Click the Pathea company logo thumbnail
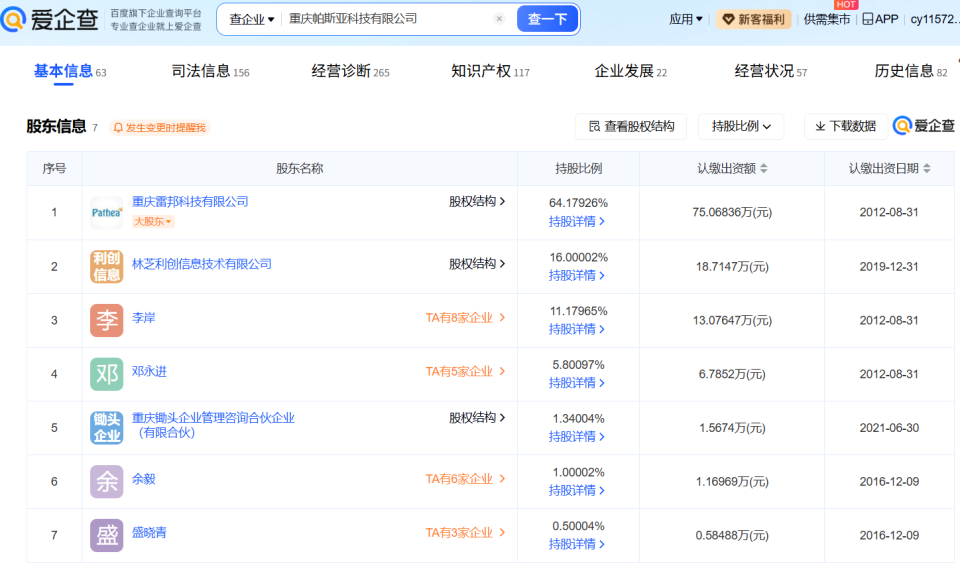The height and width of the screenshot is (564, 960). 107,212
